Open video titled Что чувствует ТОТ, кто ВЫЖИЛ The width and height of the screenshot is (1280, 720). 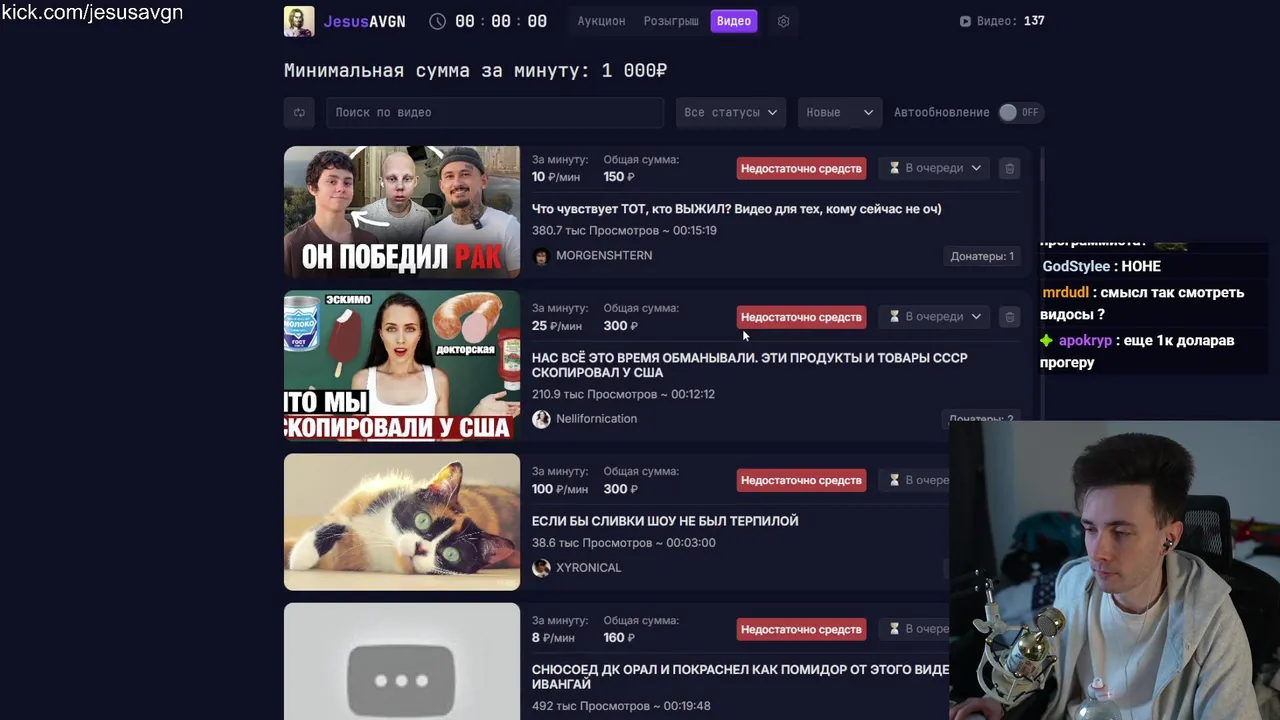(x=736, y=209)
